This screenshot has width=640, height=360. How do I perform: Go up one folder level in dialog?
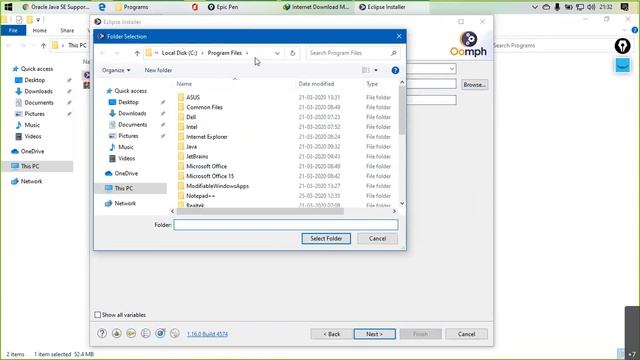(x=137, y=53)
